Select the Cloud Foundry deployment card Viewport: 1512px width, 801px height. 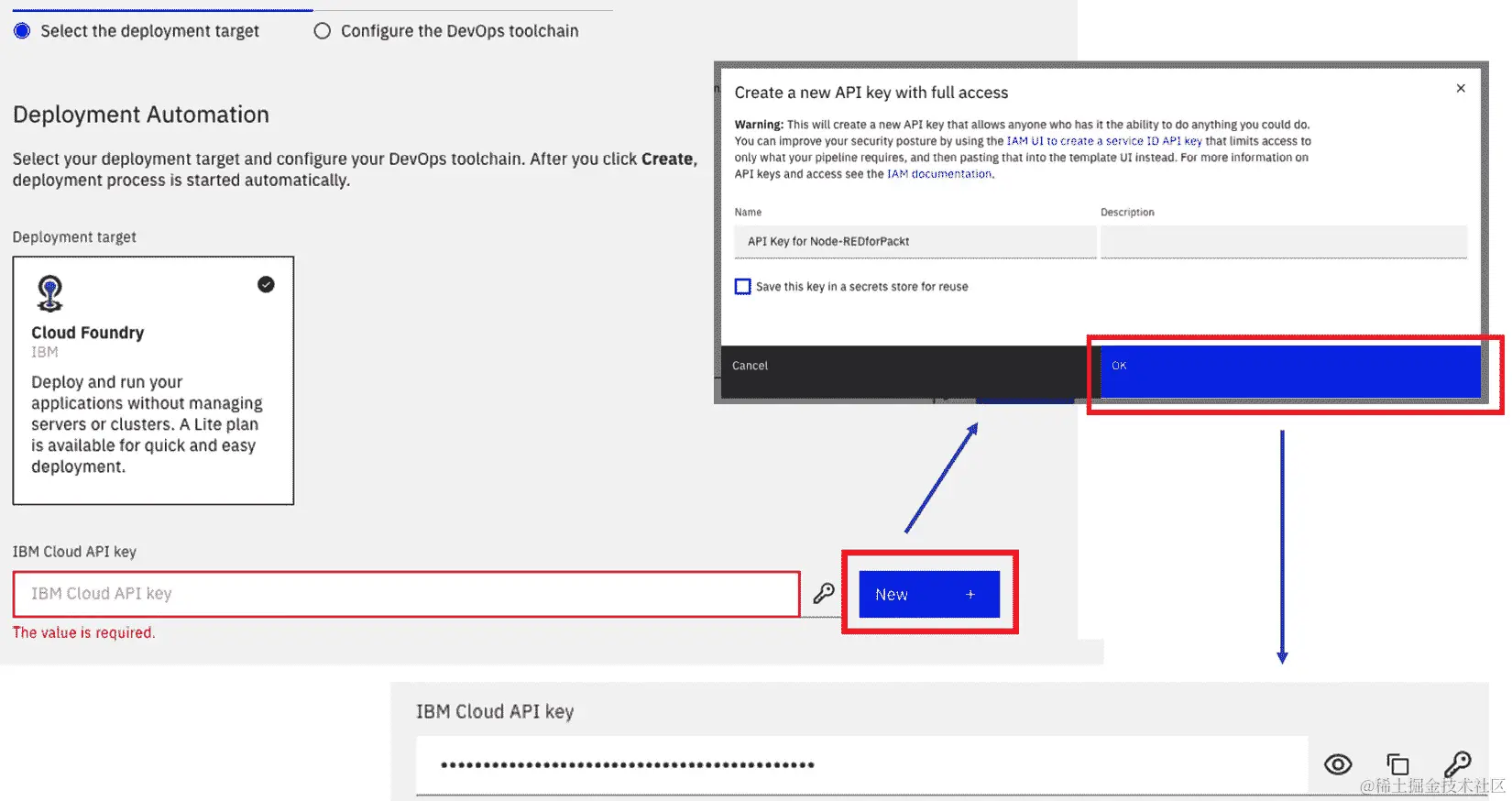coord(153,380)
